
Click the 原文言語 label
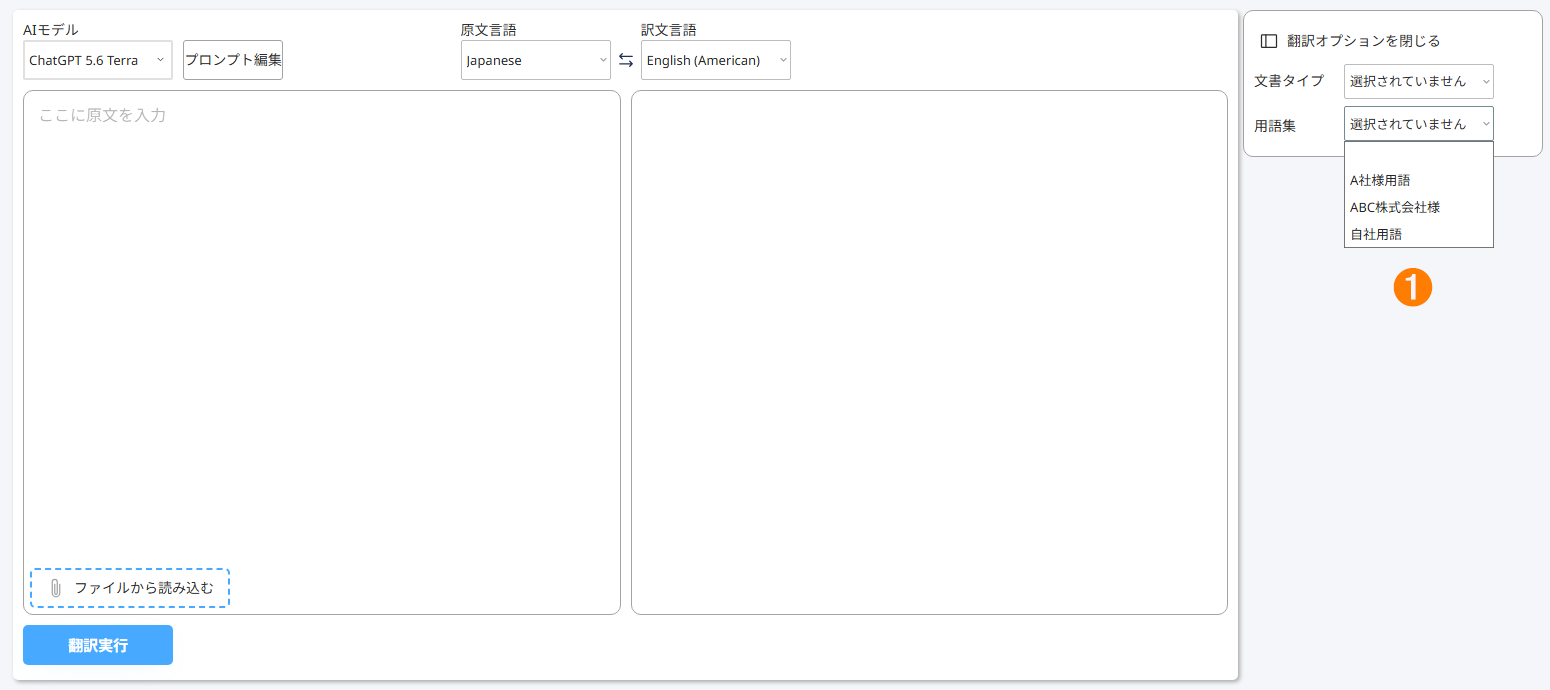click(x=489, y=30)
